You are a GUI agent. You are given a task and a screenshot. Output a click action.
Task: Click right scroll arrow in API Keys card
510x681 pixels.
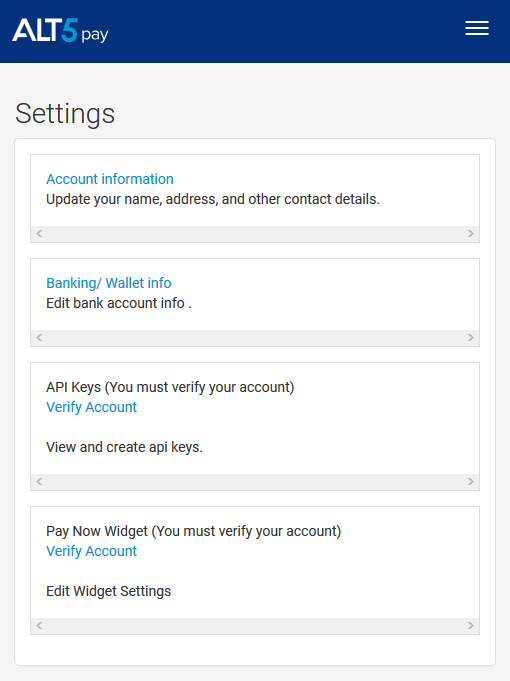471,482
